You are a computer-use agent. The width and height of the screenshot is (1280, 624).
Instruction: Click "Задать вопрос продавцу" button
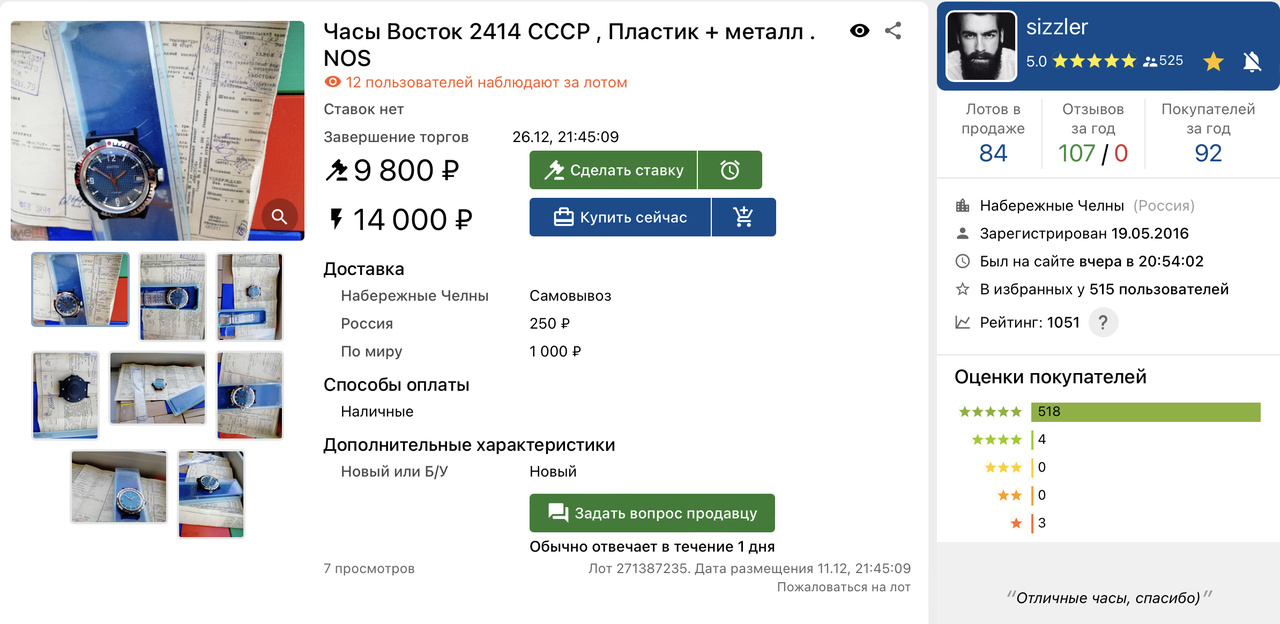[652, 513]
